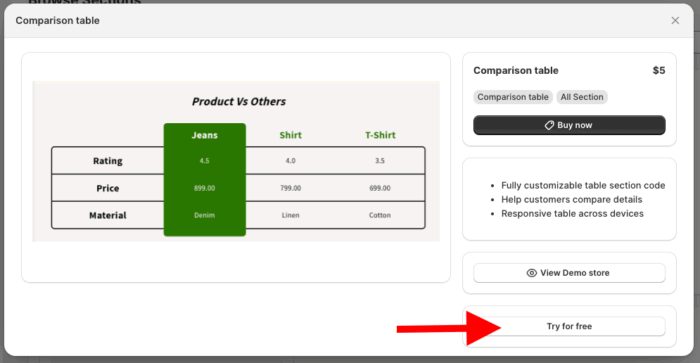Click Help customers compare details text
This screenshot has height=363, width=700.
coord(571,200)
